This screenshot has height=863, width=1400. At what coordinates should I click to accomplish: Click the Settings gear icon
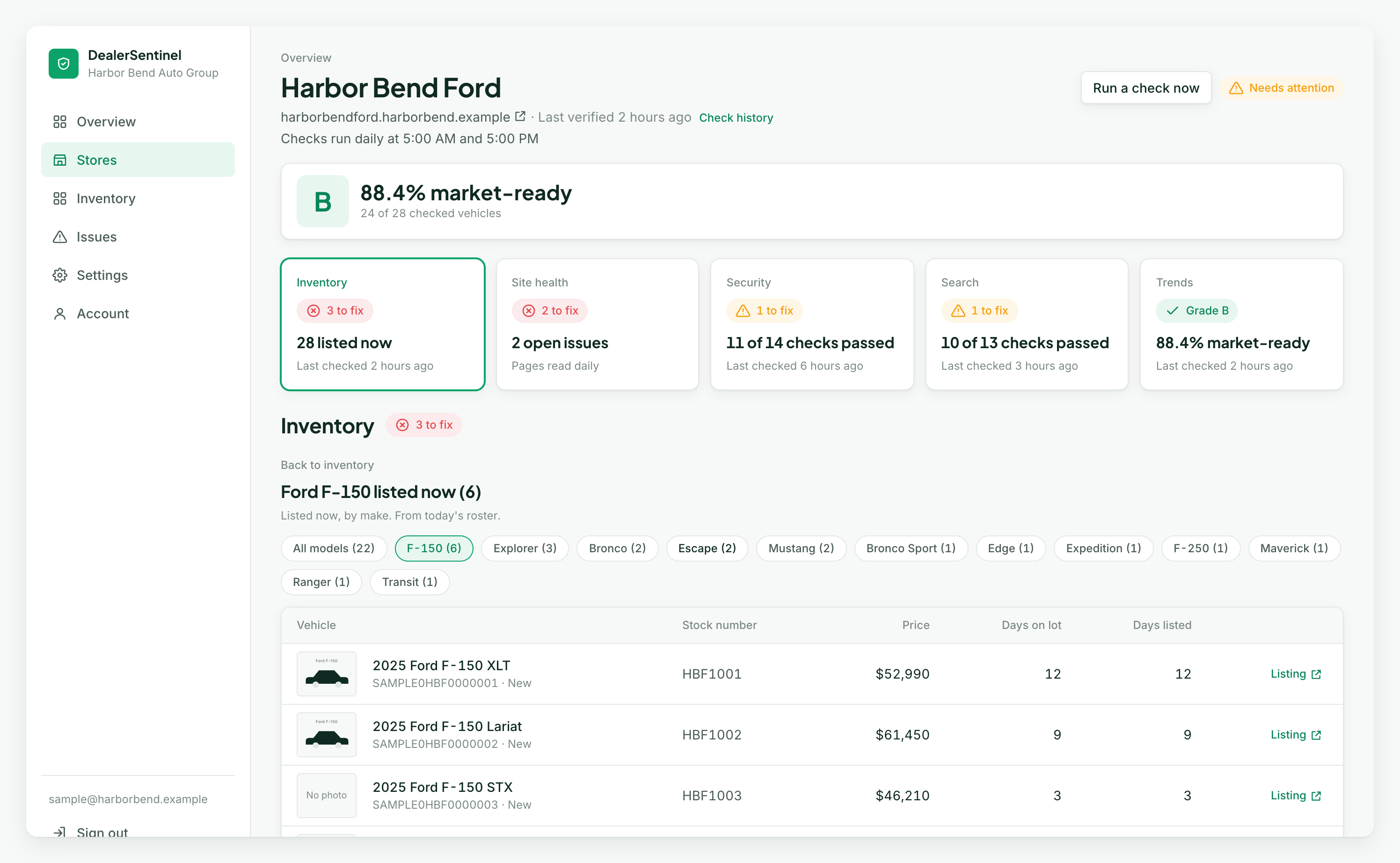pos(60,275)
